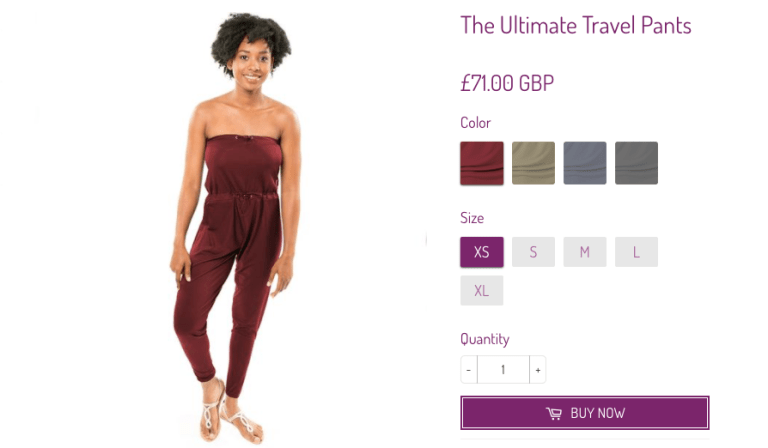The image size is (768, 448).
Task: Choose the olive khaki color swatch
Action: click(x=533, y=163)
